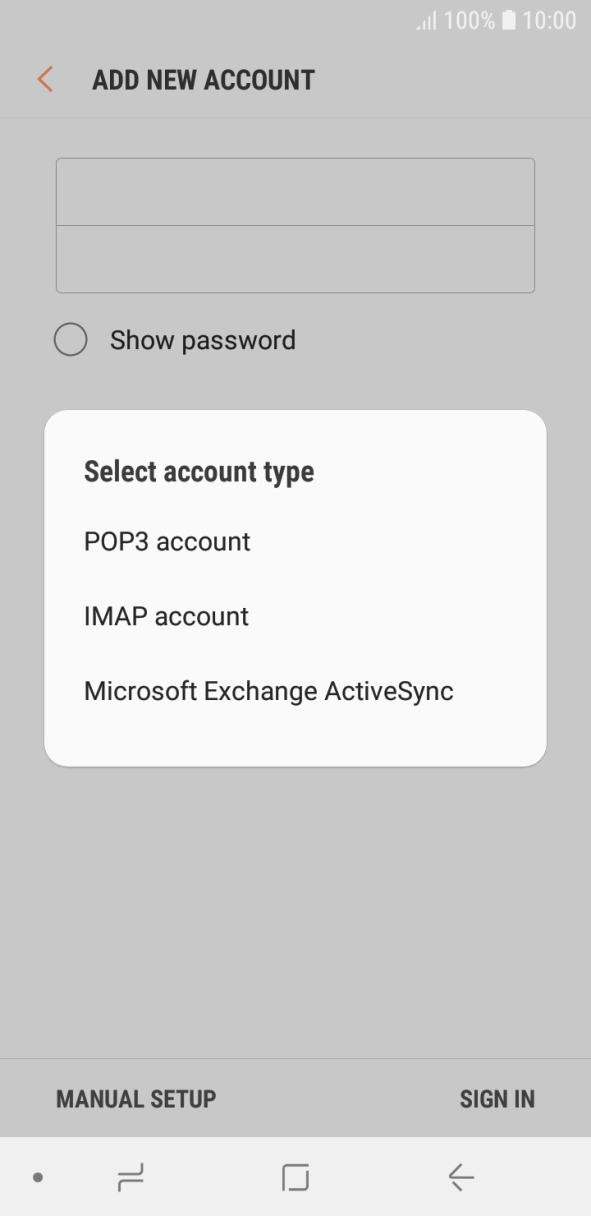
Task: Select POP3 account from the account type list
Action: coord(167,541)
